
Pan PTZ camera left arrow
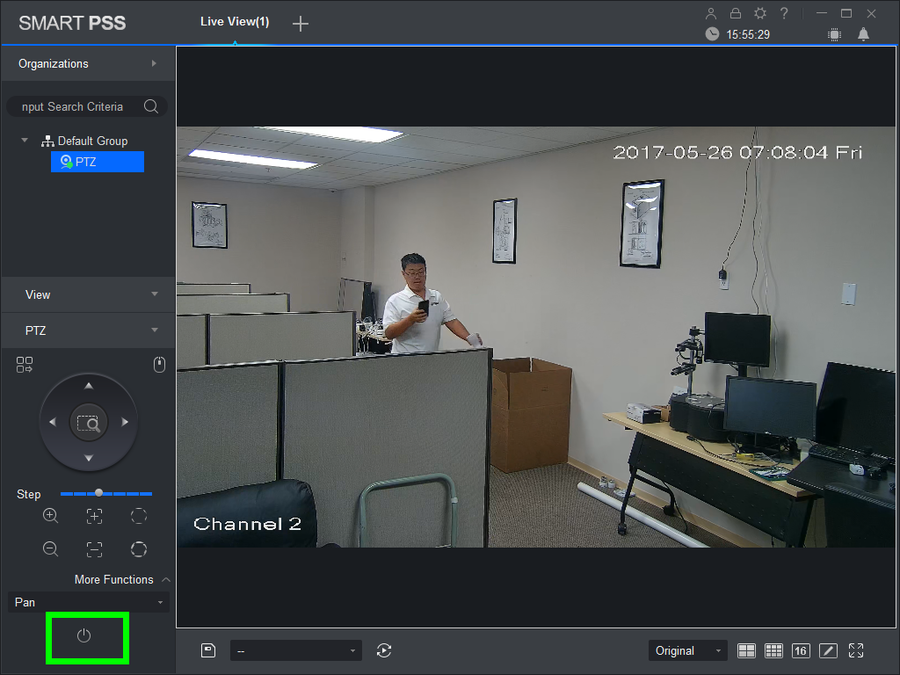coord(53,422)
